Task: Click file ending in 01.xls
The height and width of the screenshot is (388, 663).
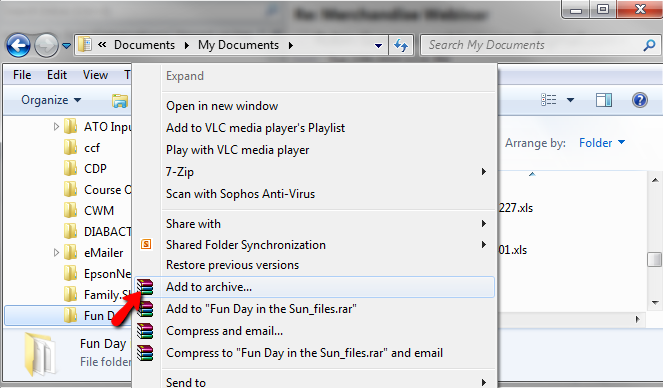Action: pos(513,250)
